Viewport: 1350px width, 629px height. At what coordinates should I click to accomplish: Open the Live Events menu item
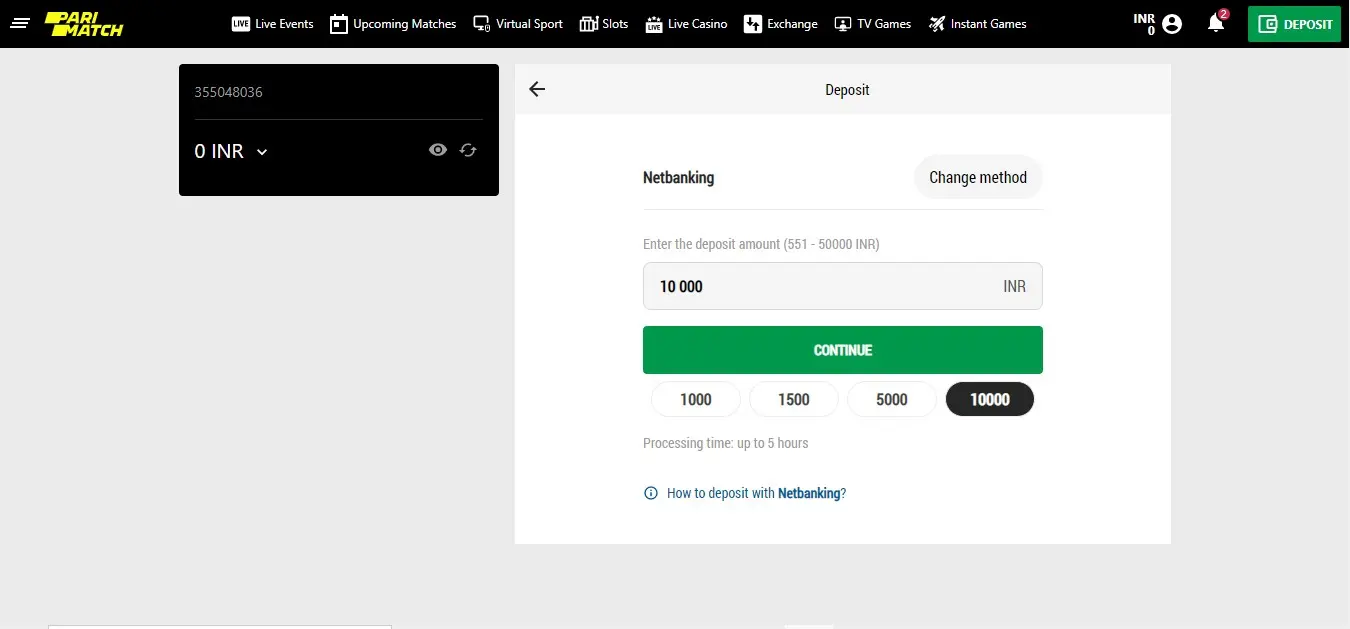pos(272,24)
